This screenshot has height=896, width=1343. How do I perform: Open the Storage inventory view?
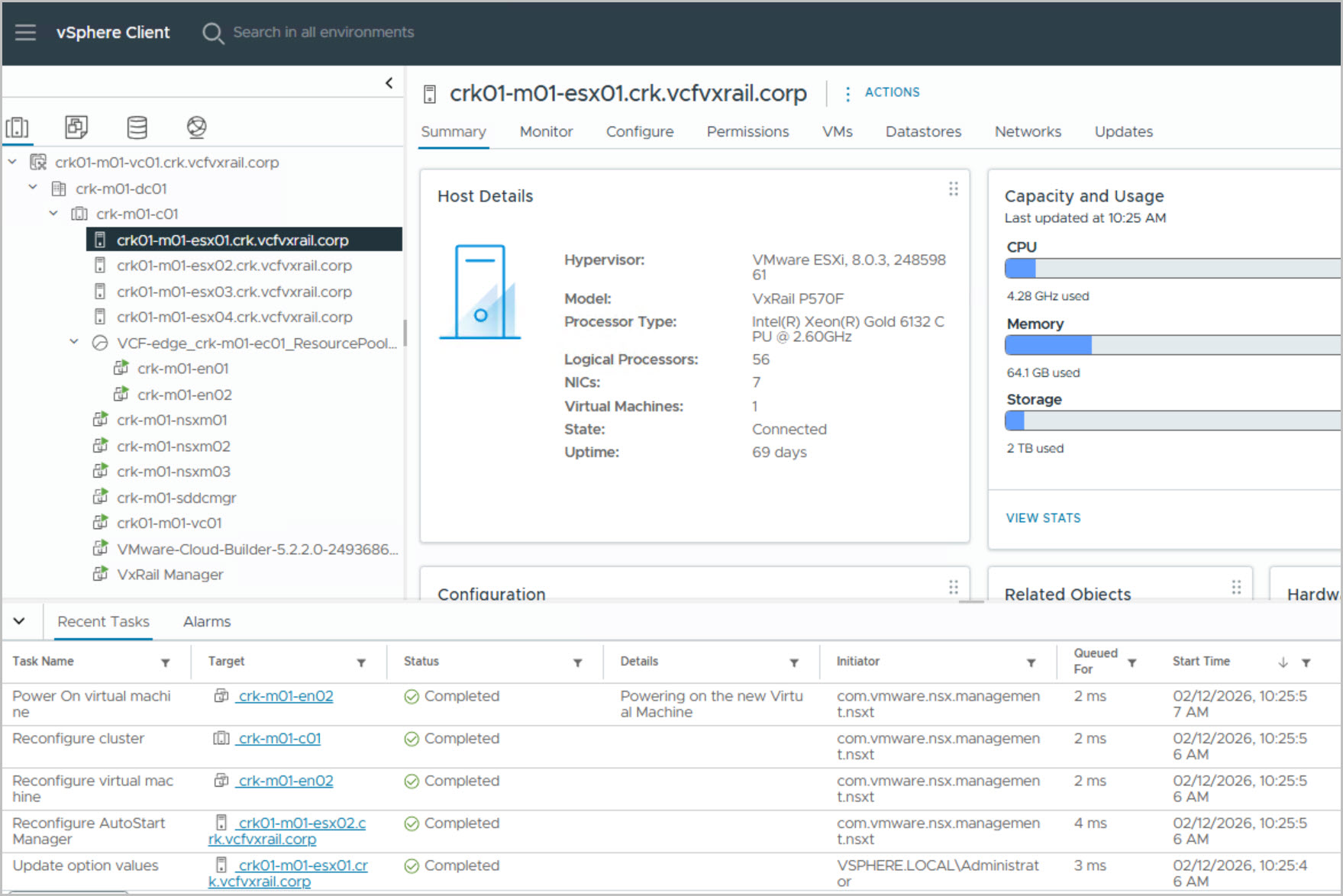point(137,127)
